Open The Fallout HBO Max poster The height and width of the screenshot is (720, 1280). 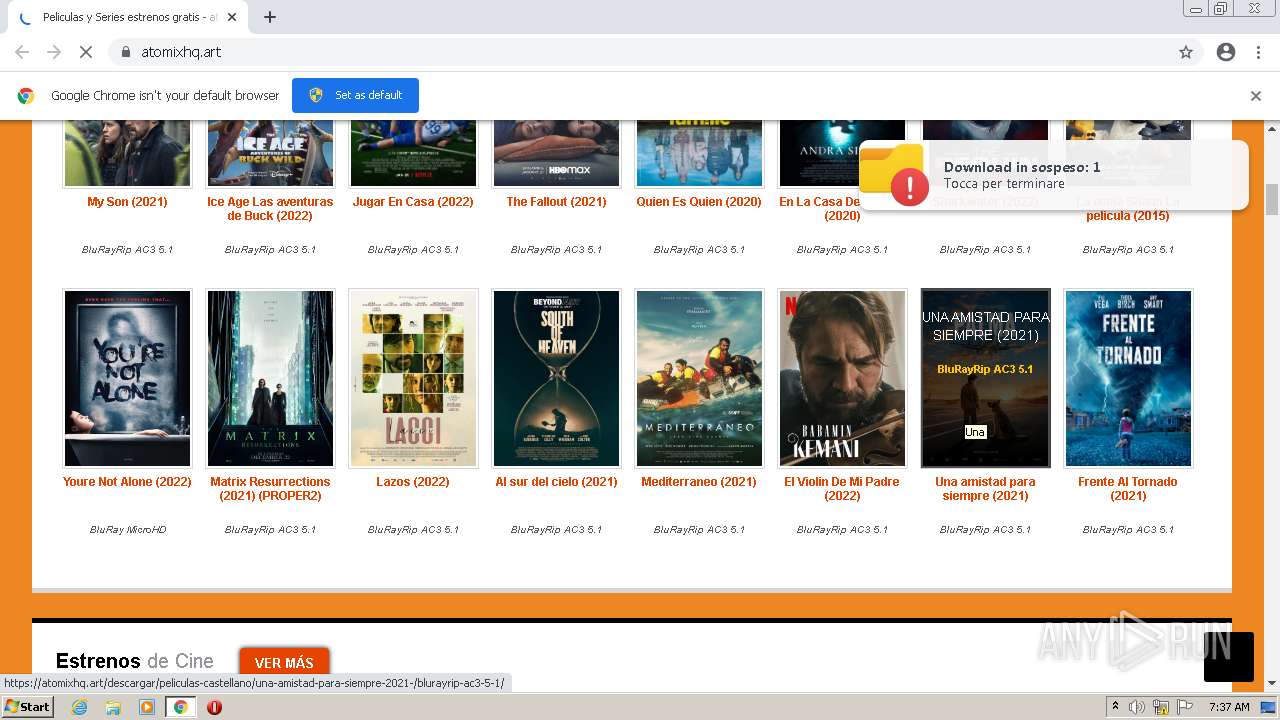click(x=556, y=153)
